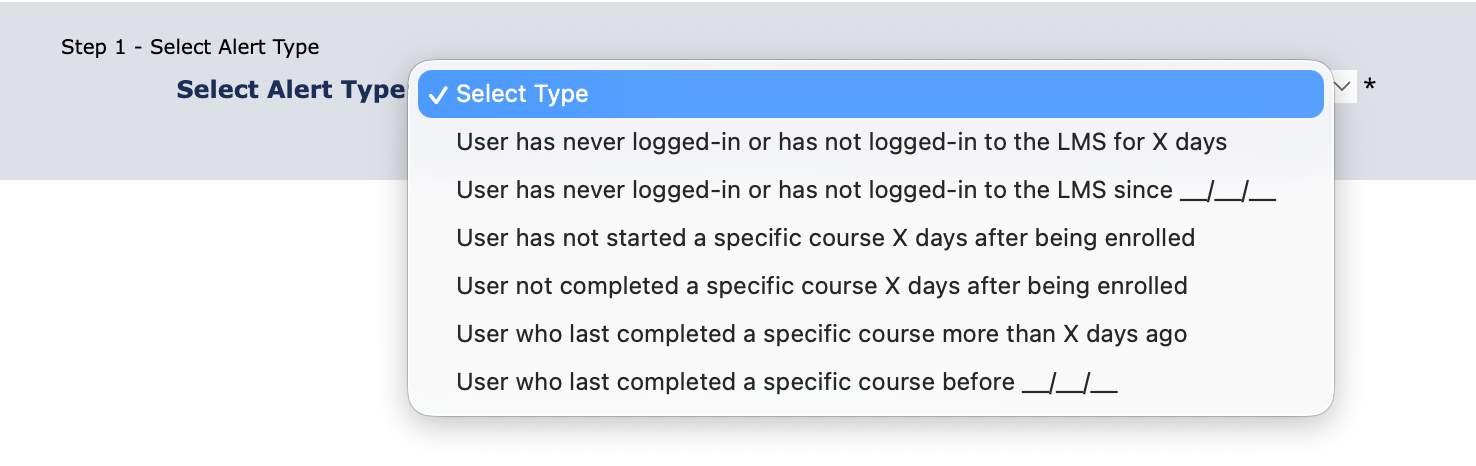
Task: Click the gray Step 1 panel background
Action: click(x=200, y=140)
